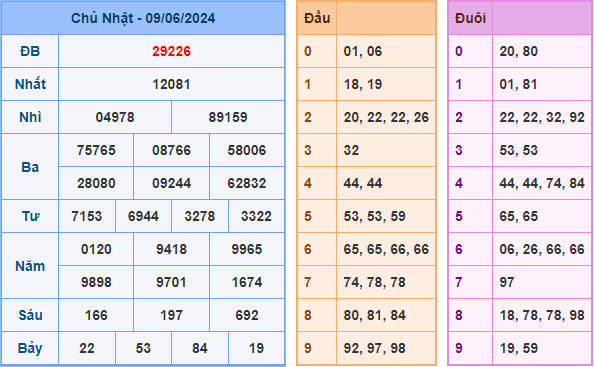Click the "Nhì" prize label
Image resolution: width=594 pixels, height=367 pixels.
pyautogui.click(x=30, y=117)
